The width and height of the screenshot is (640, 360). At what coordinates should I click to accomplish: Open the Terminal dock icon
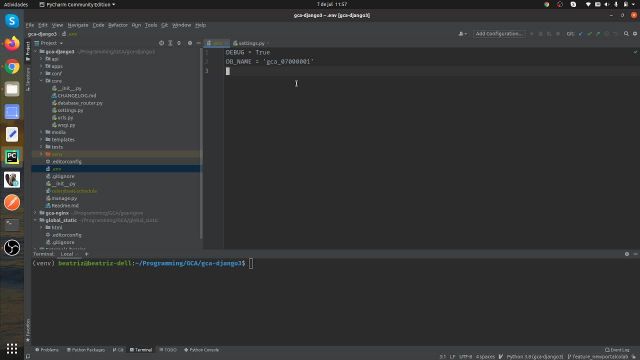[x=12, y=225]
